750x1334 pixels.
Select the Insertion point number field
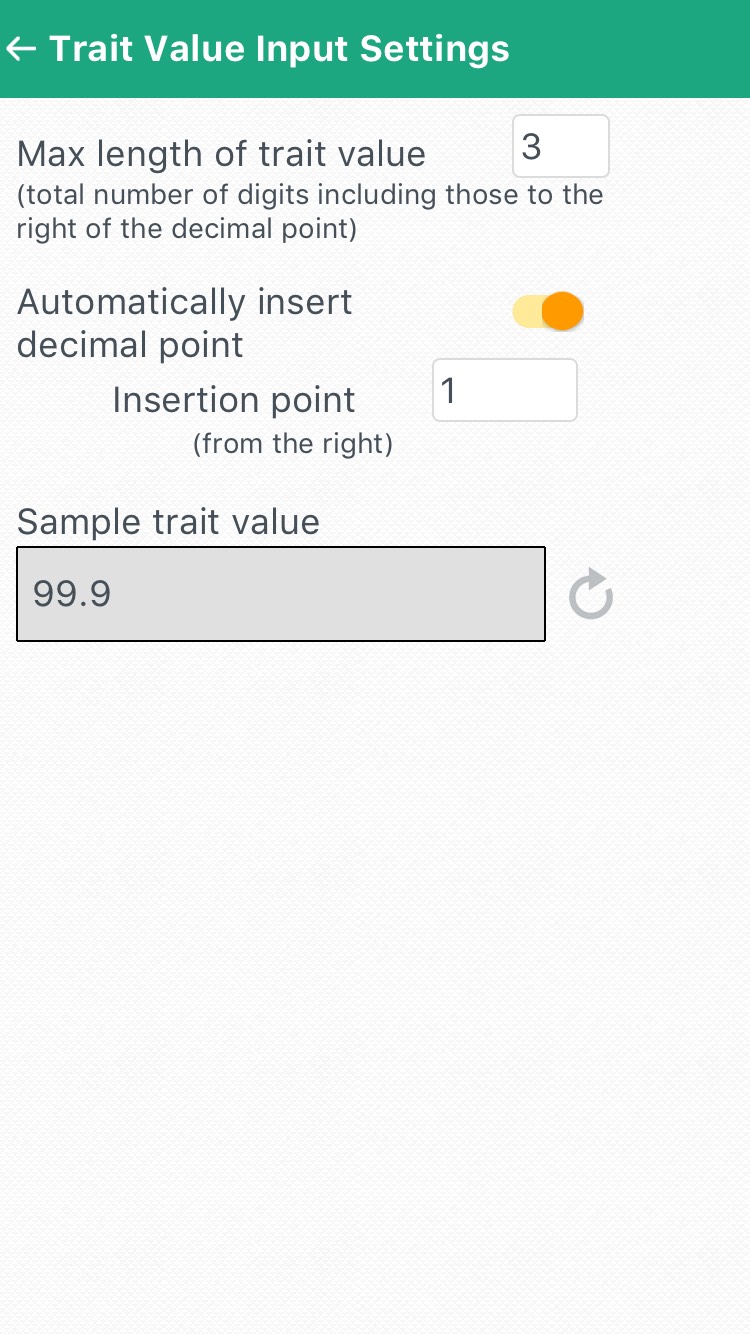tap(505, 390)
